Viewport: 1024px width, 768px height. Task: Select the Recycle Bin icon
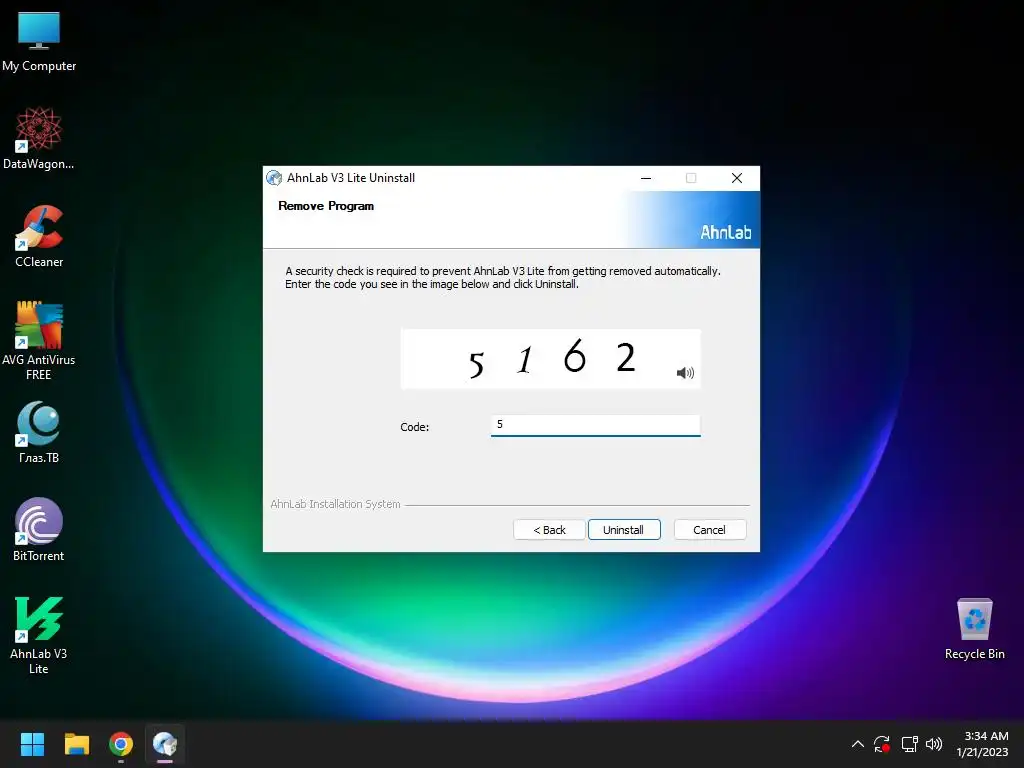coord(974,629)
